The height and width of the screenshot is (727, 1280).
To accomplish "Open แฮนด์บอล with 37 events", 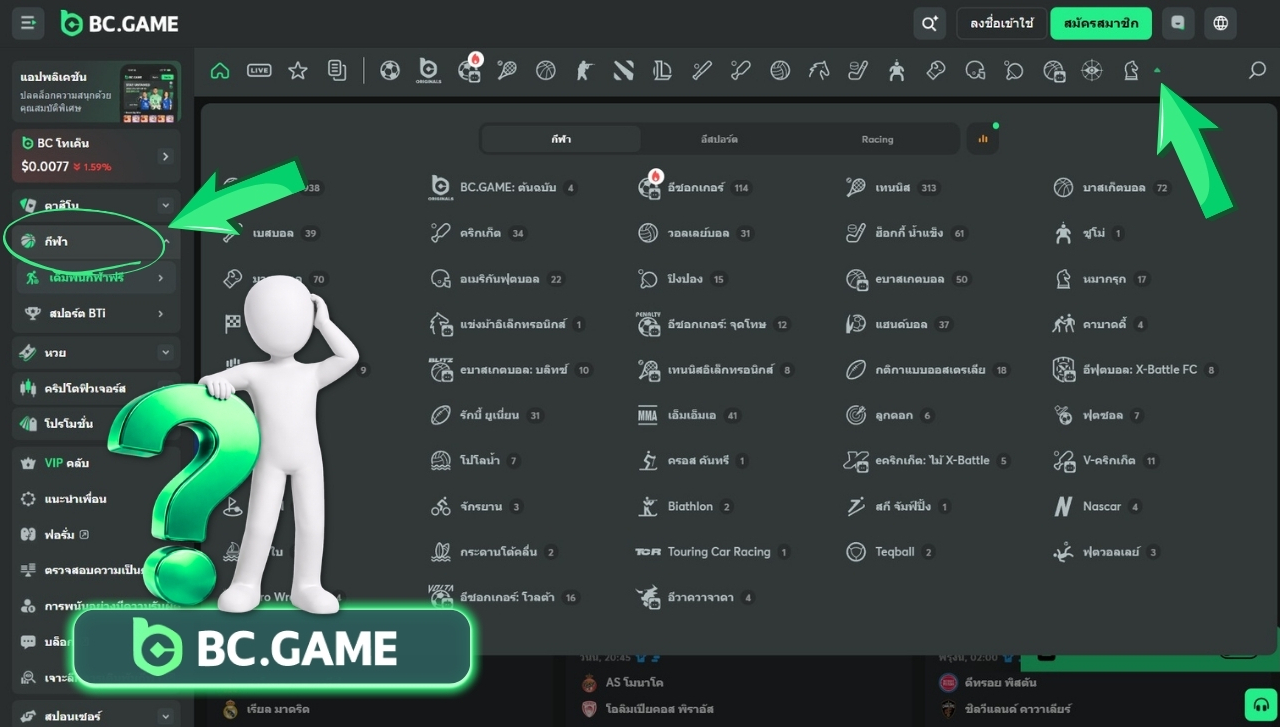I will pos(899,324).
